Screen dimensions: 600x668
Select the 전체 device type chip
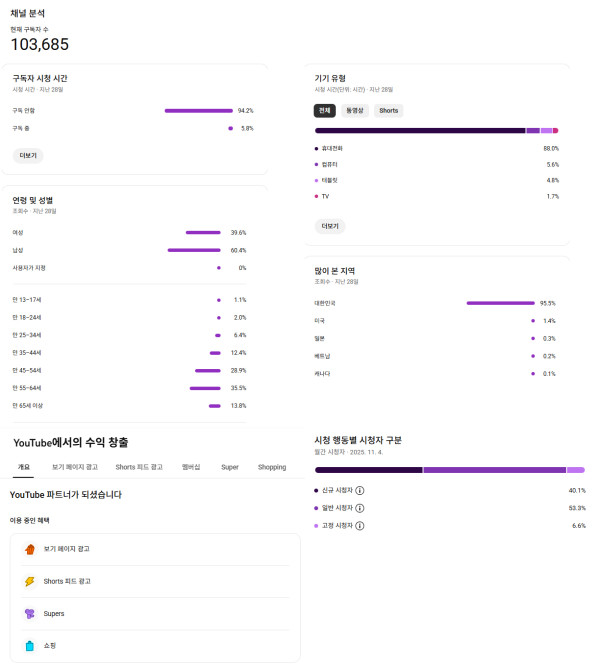click(323, 111)
